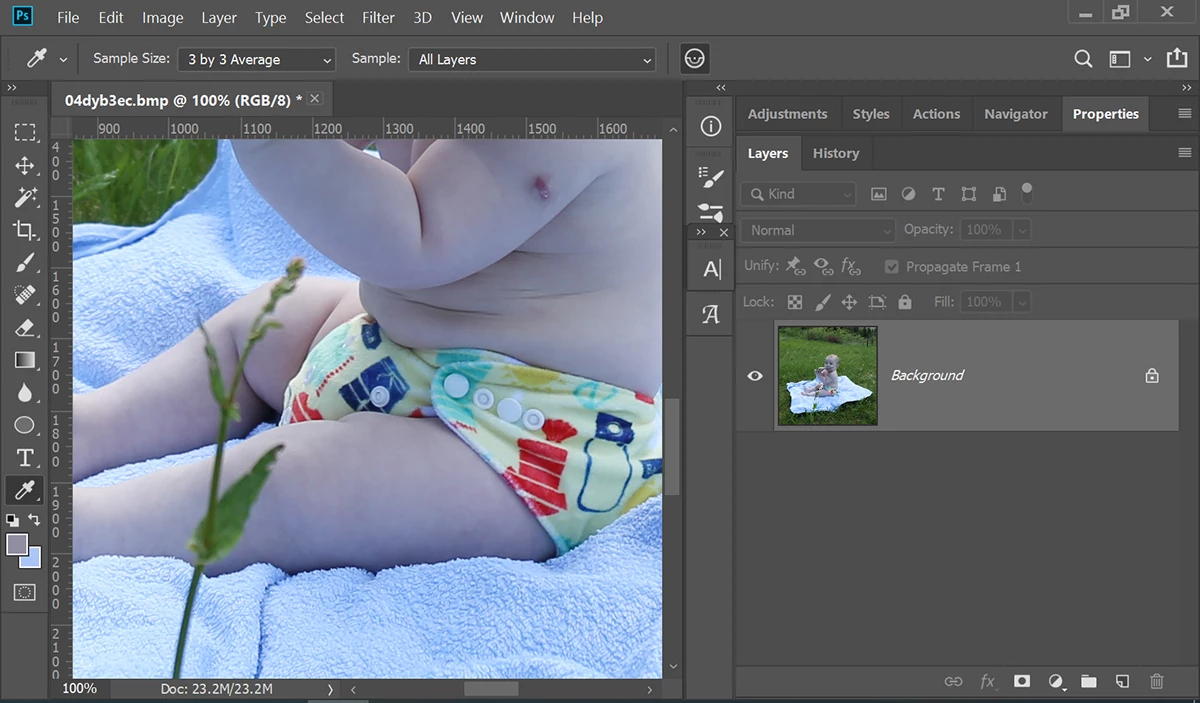
Task: Switch to the Adjustments panel tab
Action: pos(787,114)
